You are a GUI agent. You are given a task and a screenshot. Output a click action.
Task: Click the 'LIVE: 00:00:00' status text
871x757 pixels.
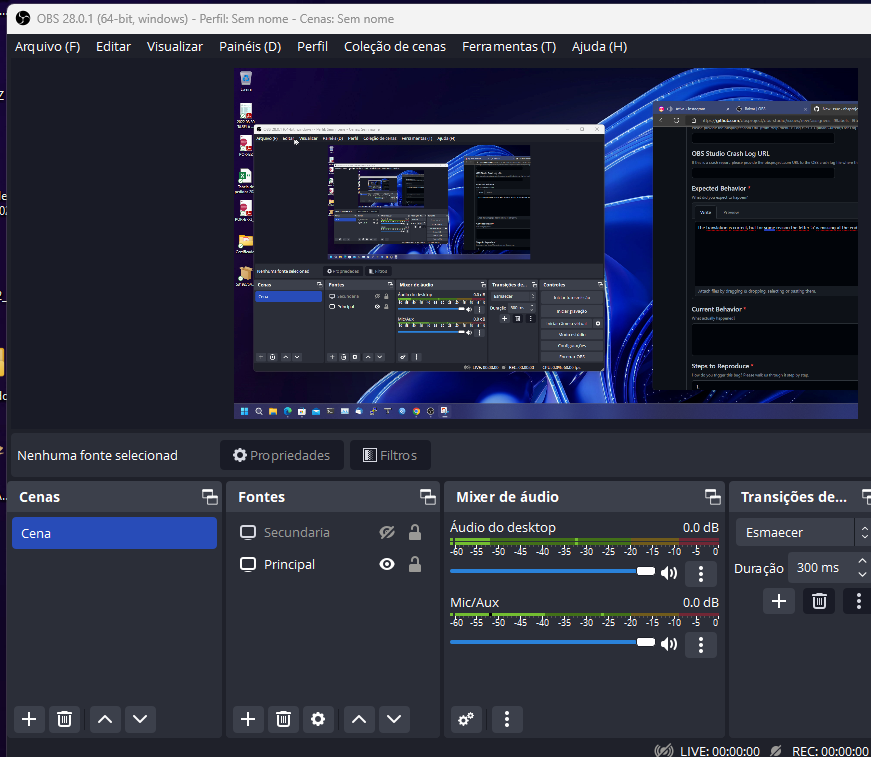[720, 751]
